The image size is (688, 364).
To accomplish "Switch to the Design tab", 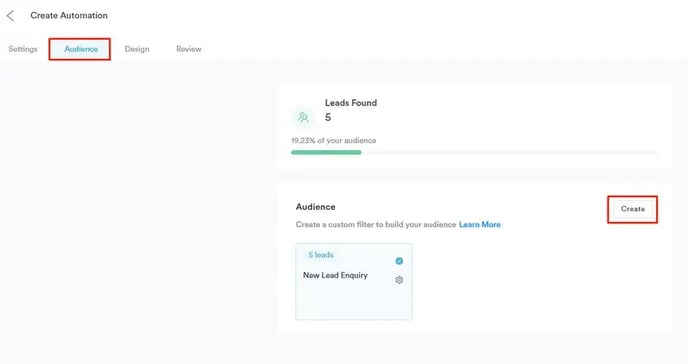I will click(137, 49).
